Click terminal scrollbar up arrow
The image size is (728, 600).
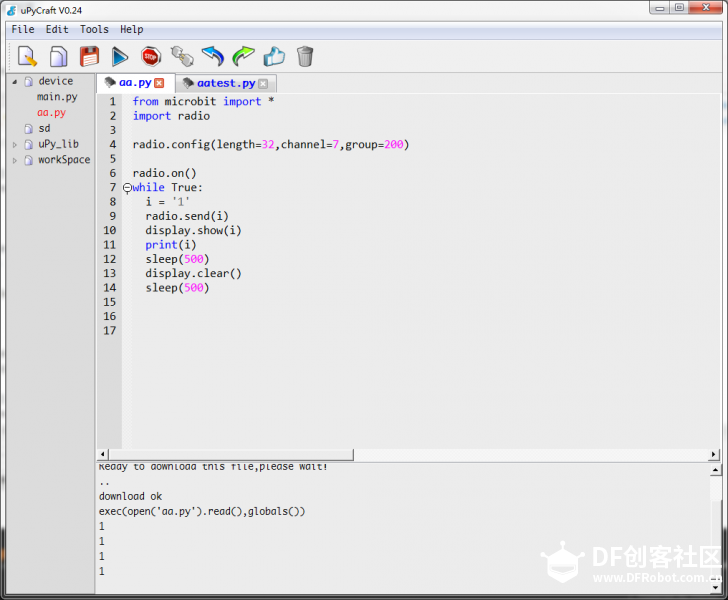coord(715,470)
